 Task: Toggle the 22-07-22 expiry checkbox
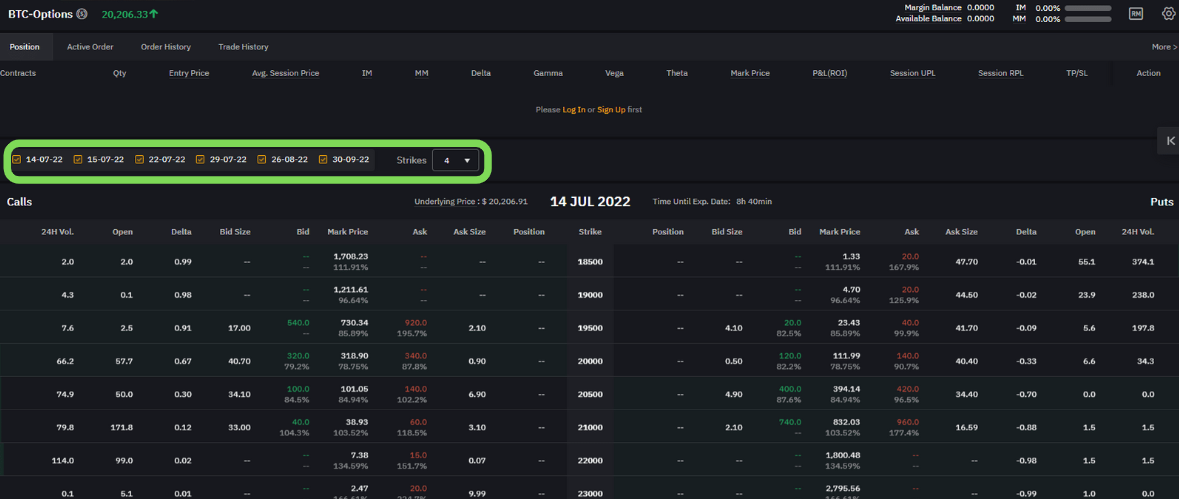(x=140, y=159)
